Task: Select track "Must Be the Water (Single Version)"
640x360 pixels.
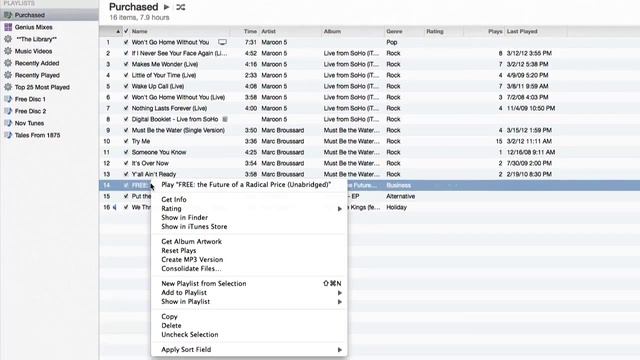Action: click(x=178, y=130)
